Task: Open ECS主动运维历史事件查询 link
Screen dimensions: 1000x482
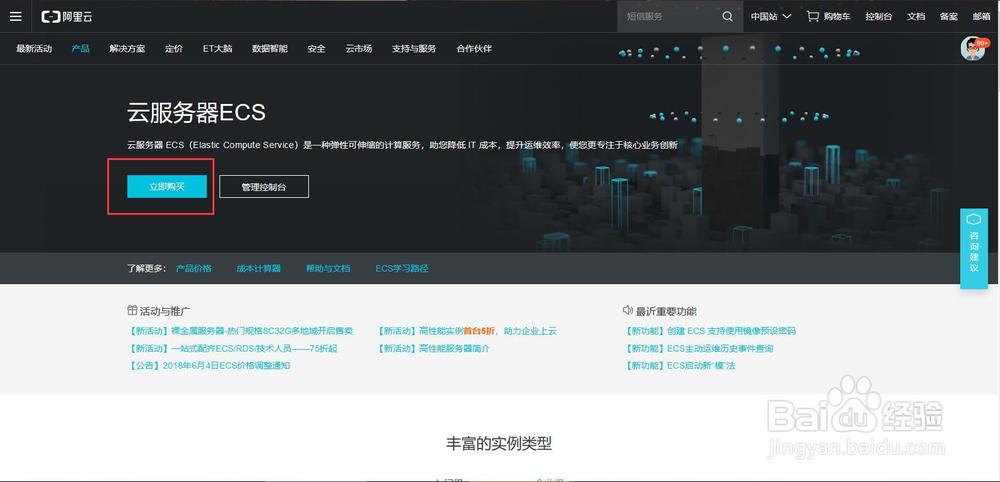Action: tap(700, 349)
